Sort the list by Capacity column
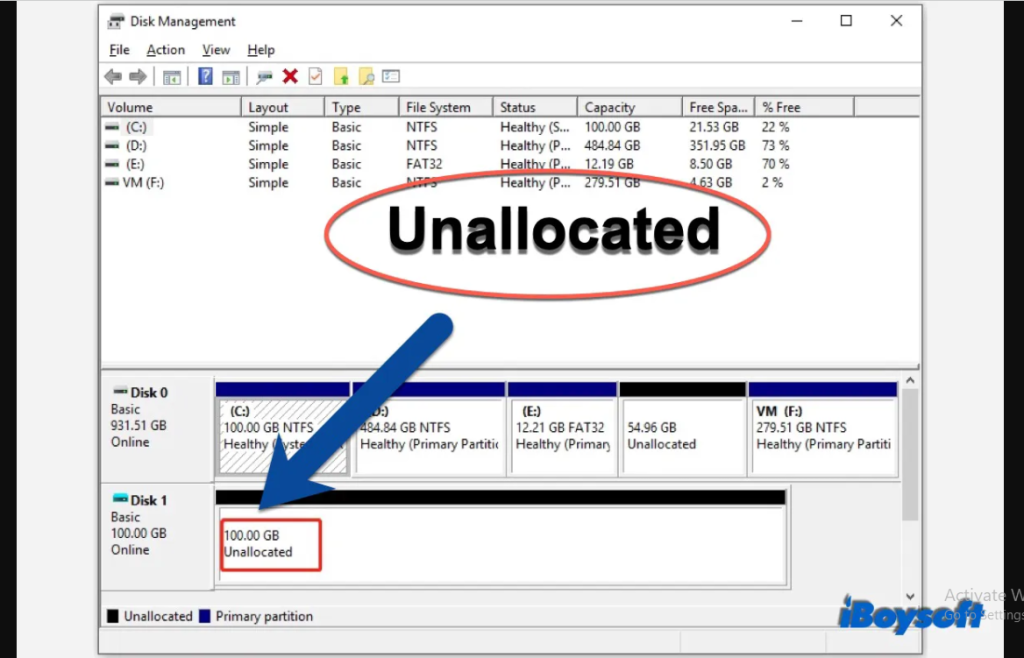 [610, 107]
